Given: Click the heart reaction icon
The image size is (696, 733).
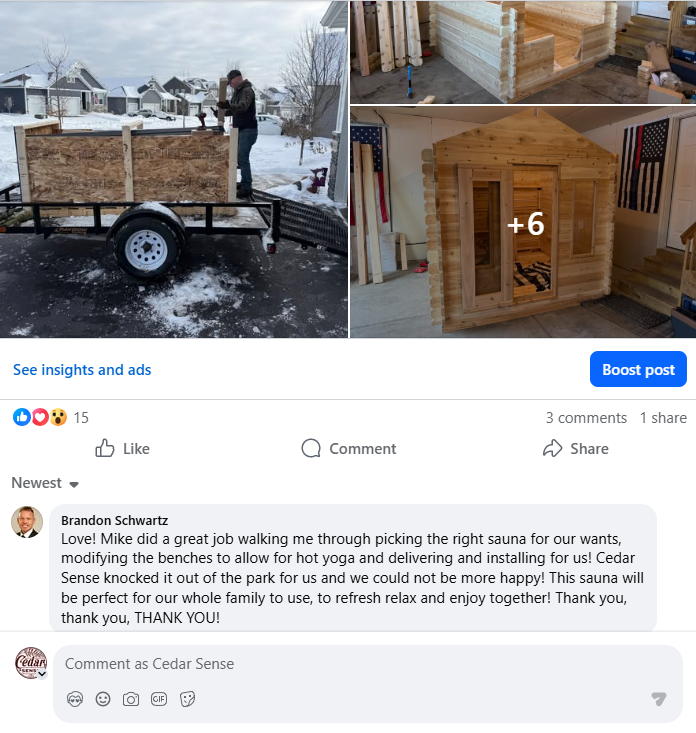Looking at the screenshot, I should (40, 417).
